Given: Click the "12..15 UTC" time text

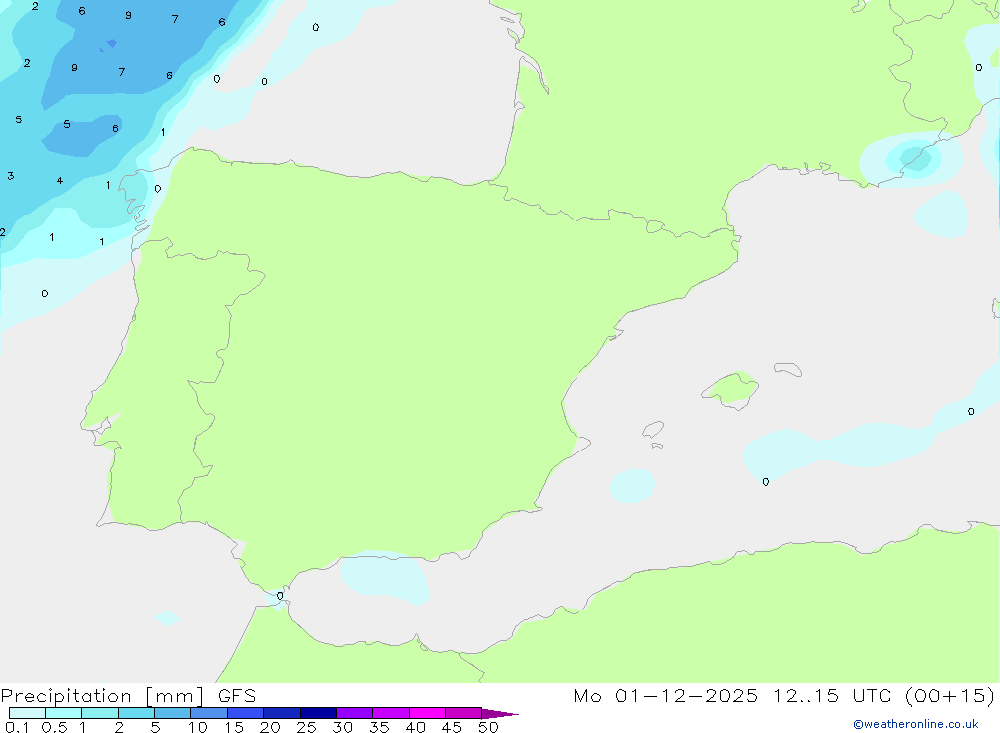Looking at the screenshot, I should [832, 695].
